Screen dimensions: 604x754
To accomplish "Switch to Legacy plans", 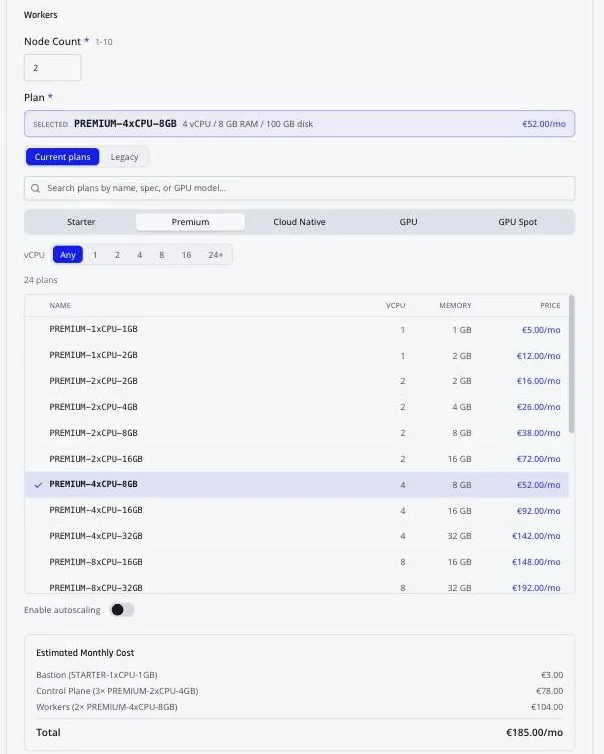I will coord(124,157).
